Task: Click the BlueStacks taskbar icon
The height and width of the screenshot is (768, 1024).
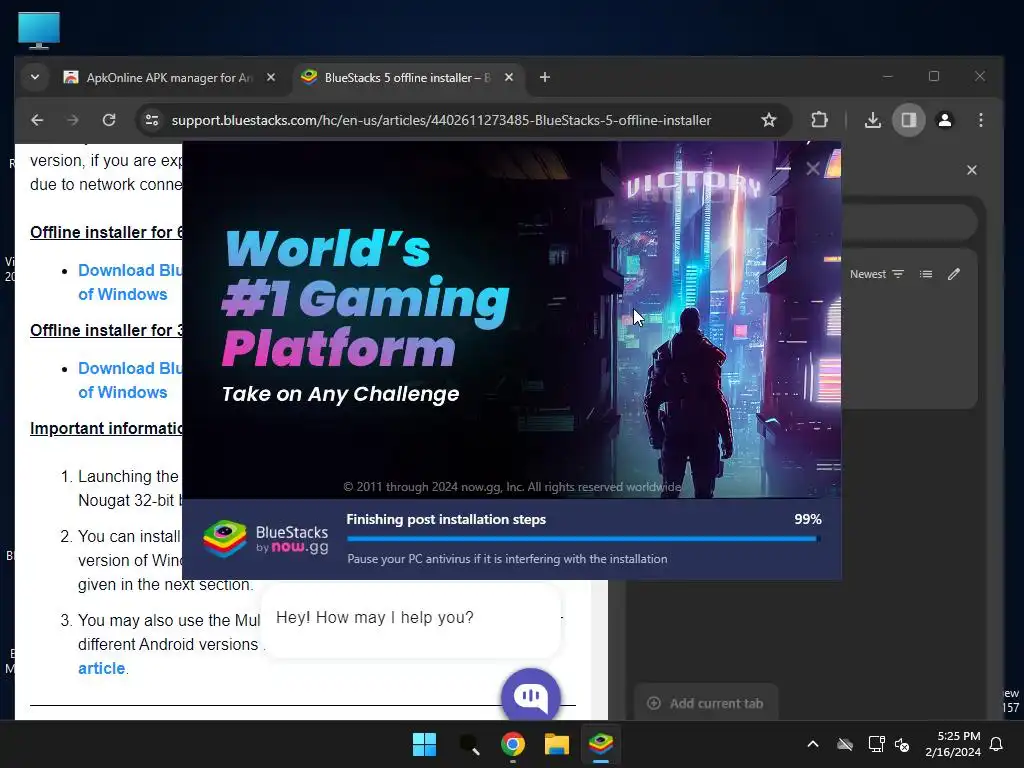Action: click(601, 744)
